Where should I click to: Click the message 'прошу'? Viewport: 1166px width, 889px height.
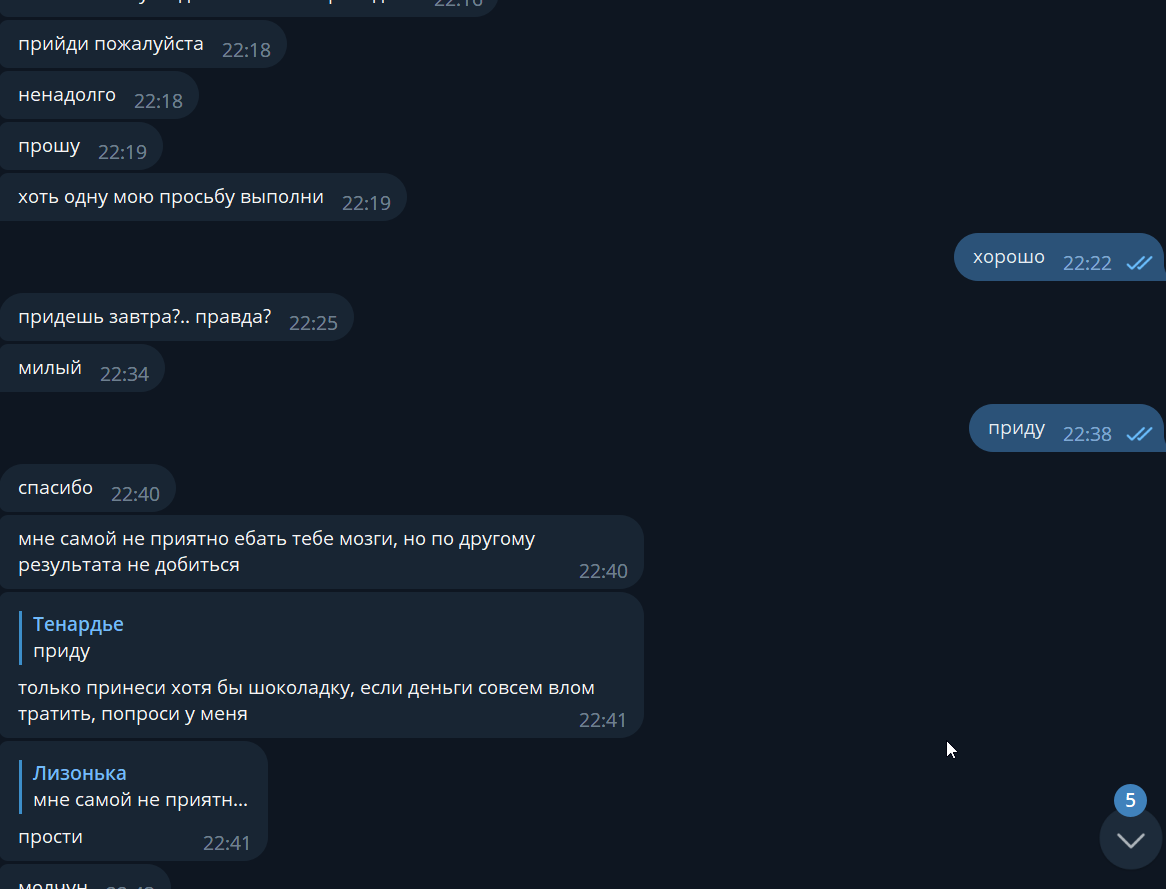[x=49, y=146]
